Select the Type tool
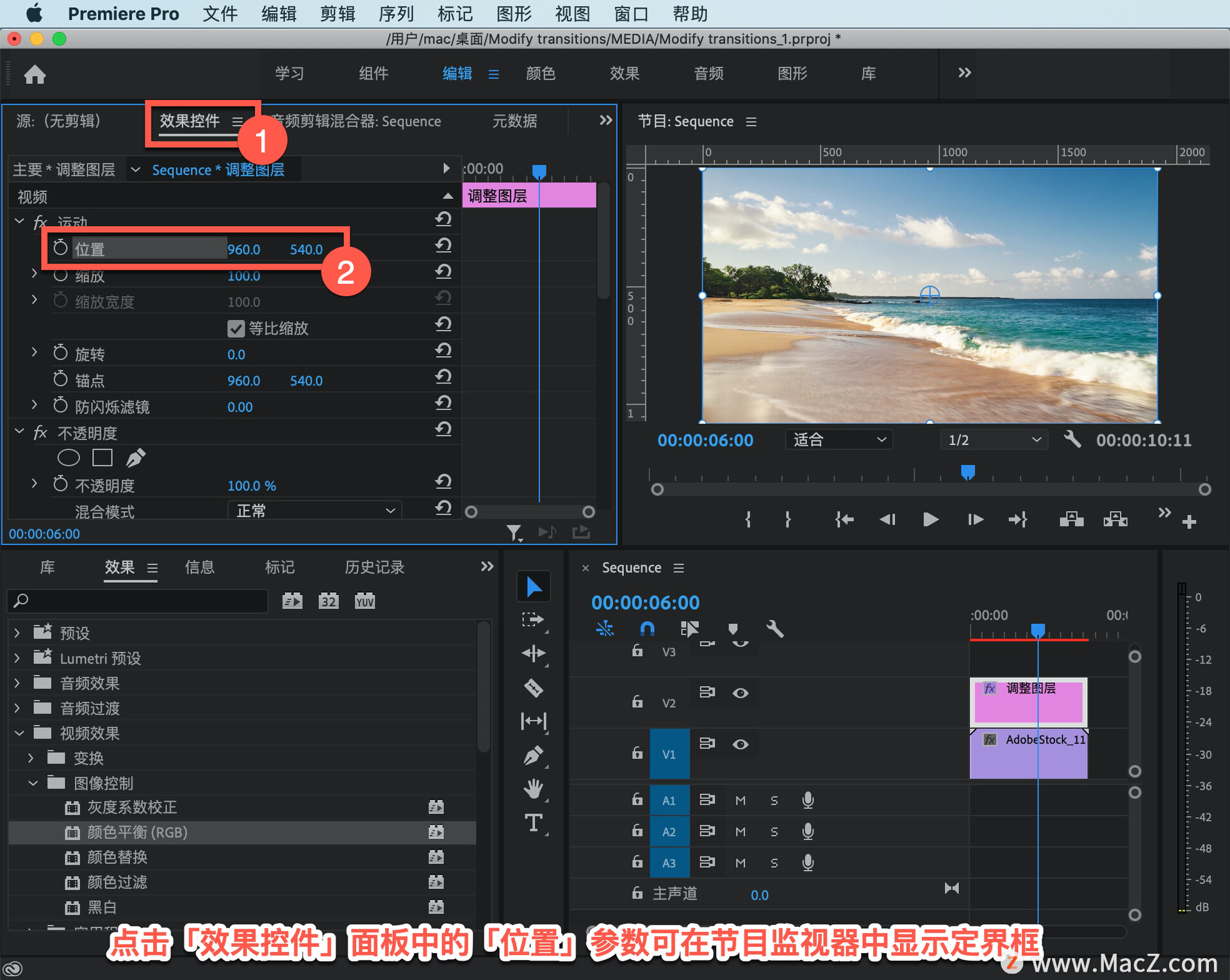This screenshot has height=980, width=1230. point(533,822)
